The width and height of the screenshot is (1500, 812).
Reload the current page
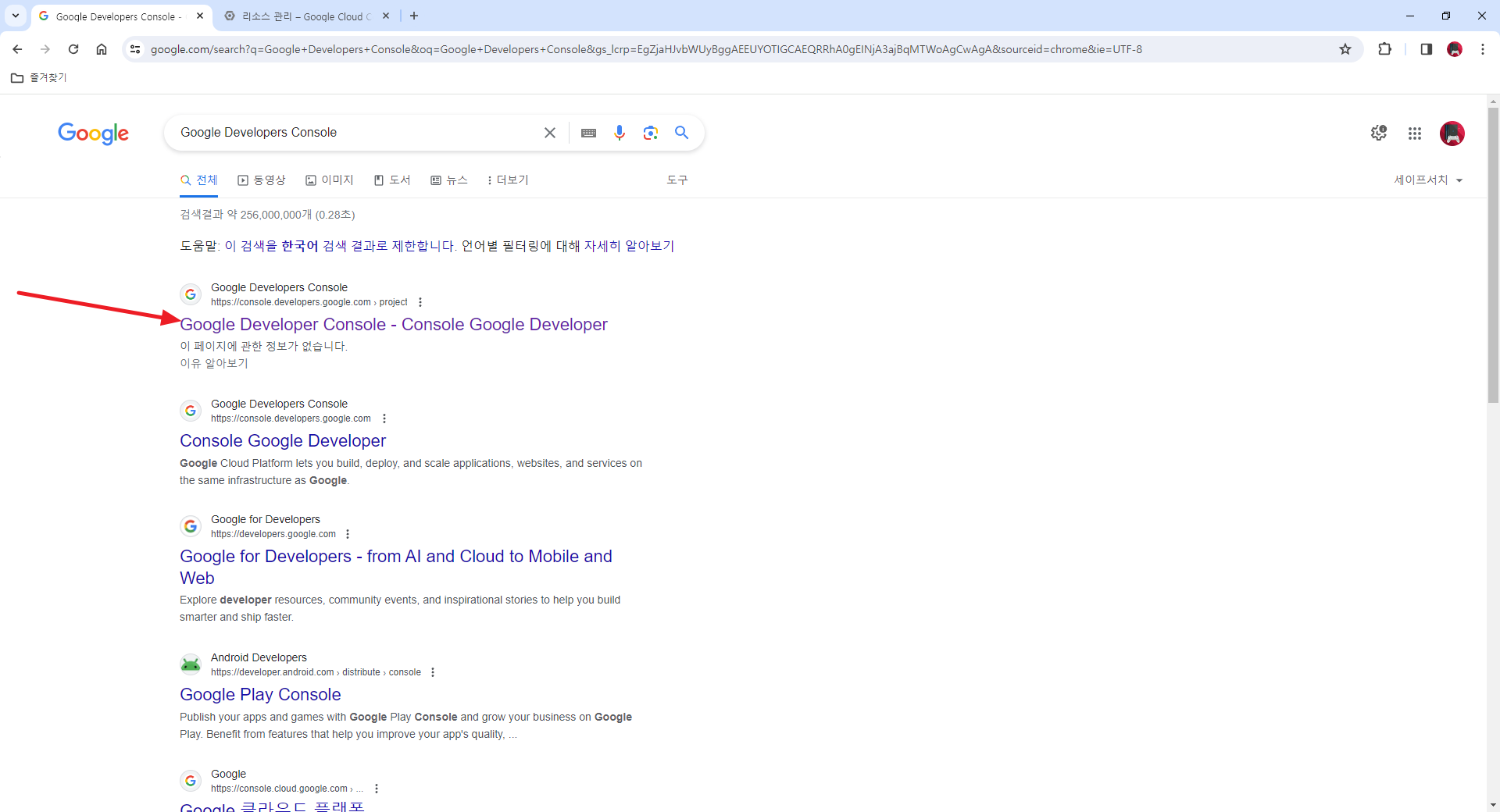(x=73, y=48)
